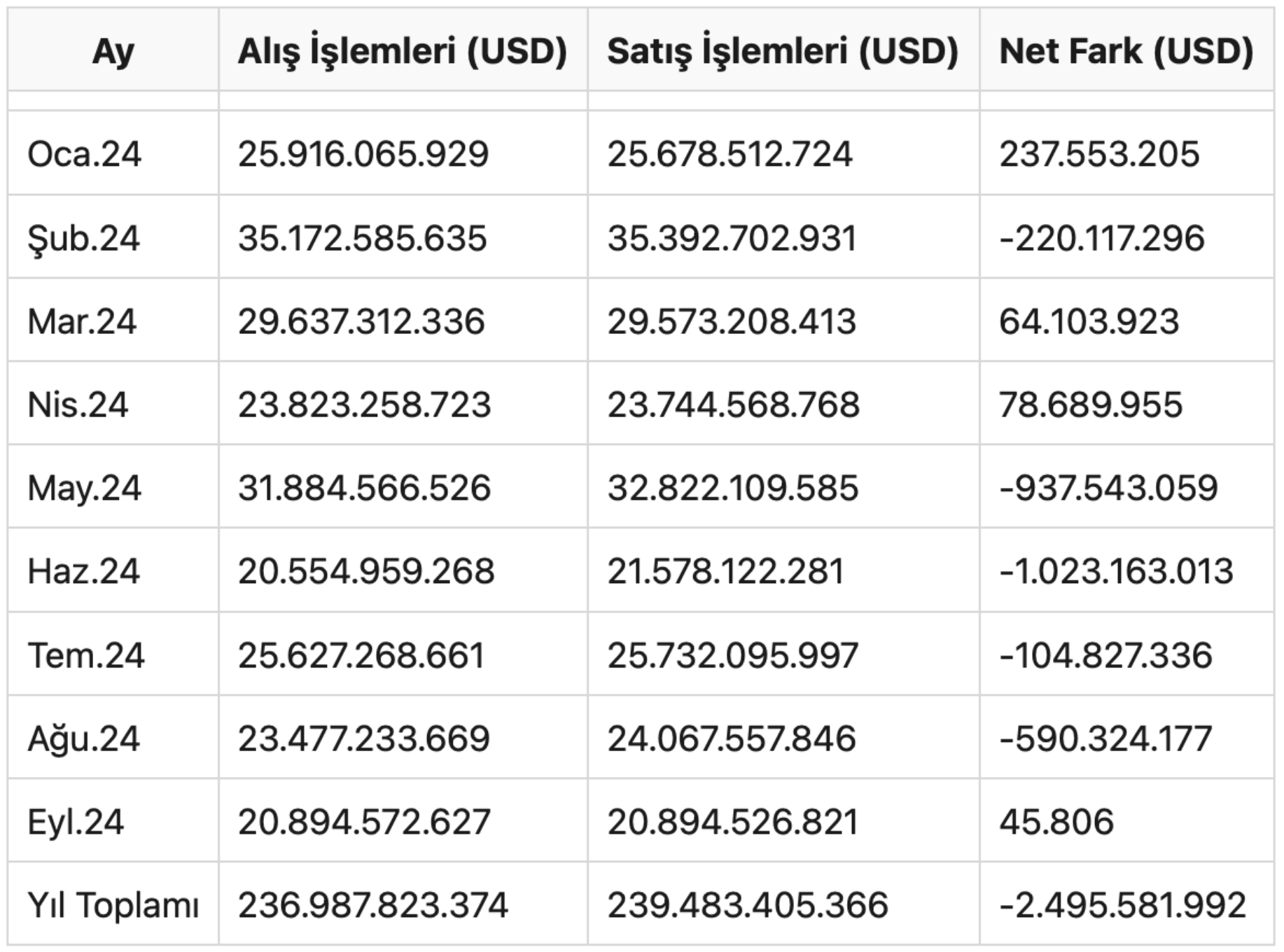Select Haz.24 net difference -1.023.163.013
This screenshot has width=1284, height=952.
[1117, 571]
